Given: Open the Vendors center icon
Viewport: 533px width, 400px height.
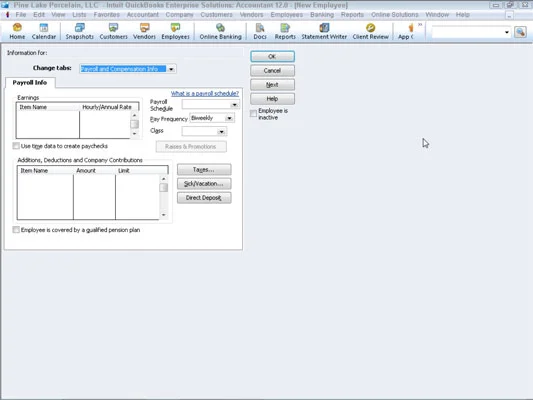Looking at the screenshot, I should (144, 31).
